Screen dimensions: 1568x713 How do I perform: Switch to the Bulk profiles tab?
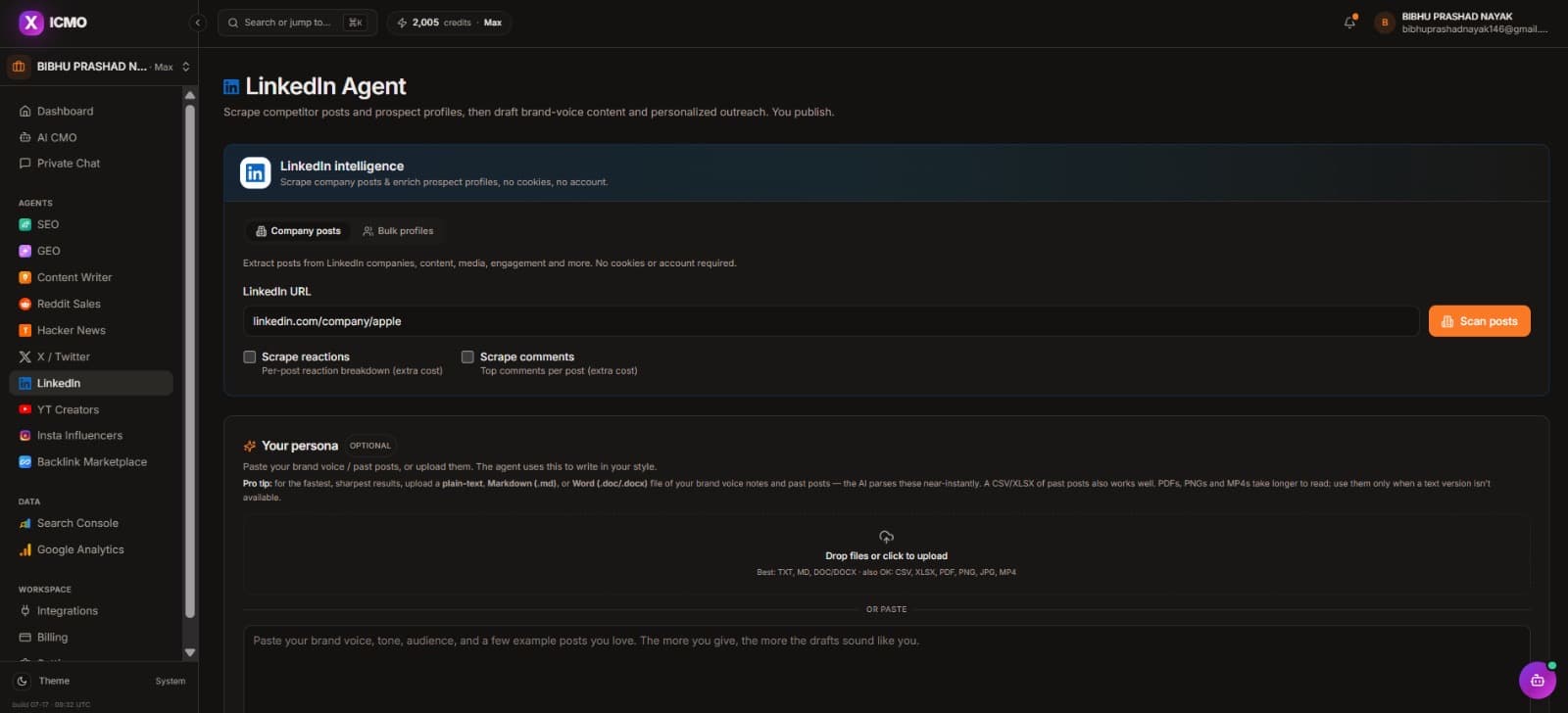pos(398,231)
